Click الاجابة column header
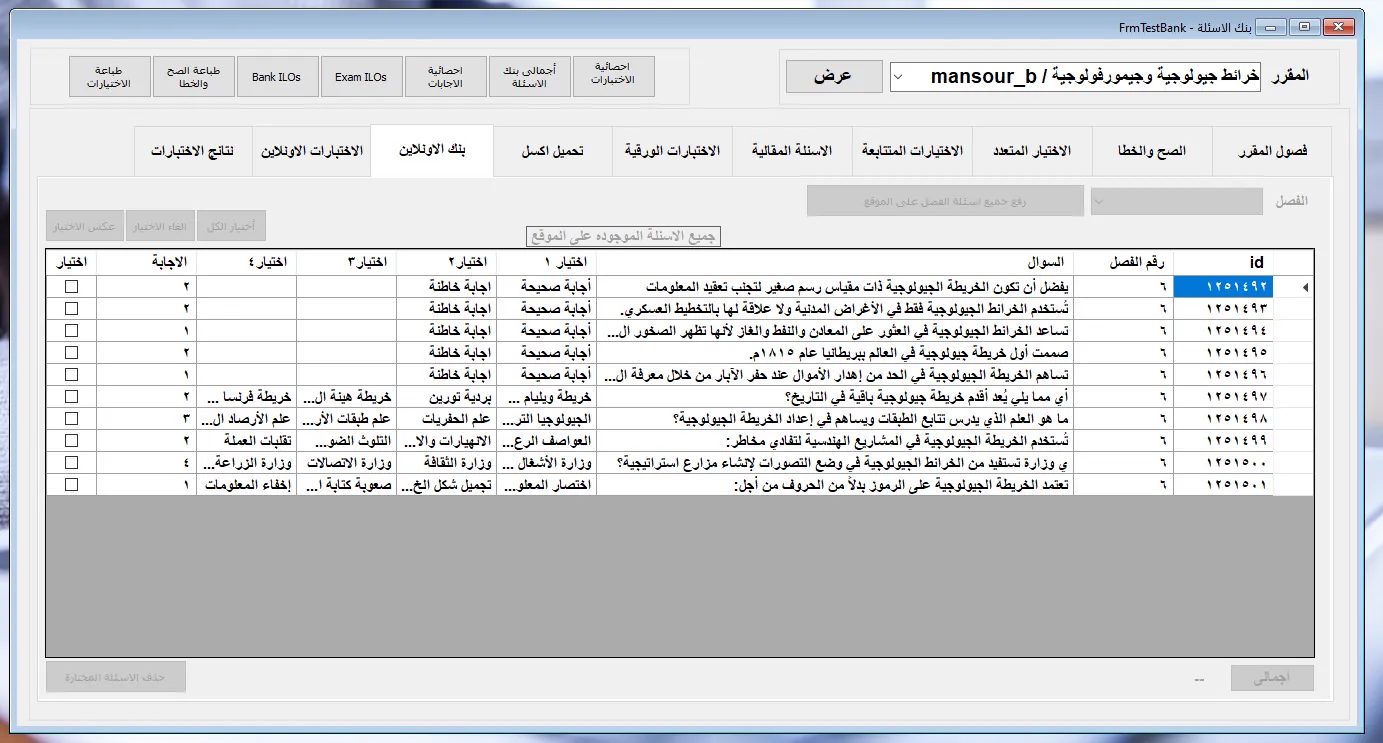 coord(146,262)
